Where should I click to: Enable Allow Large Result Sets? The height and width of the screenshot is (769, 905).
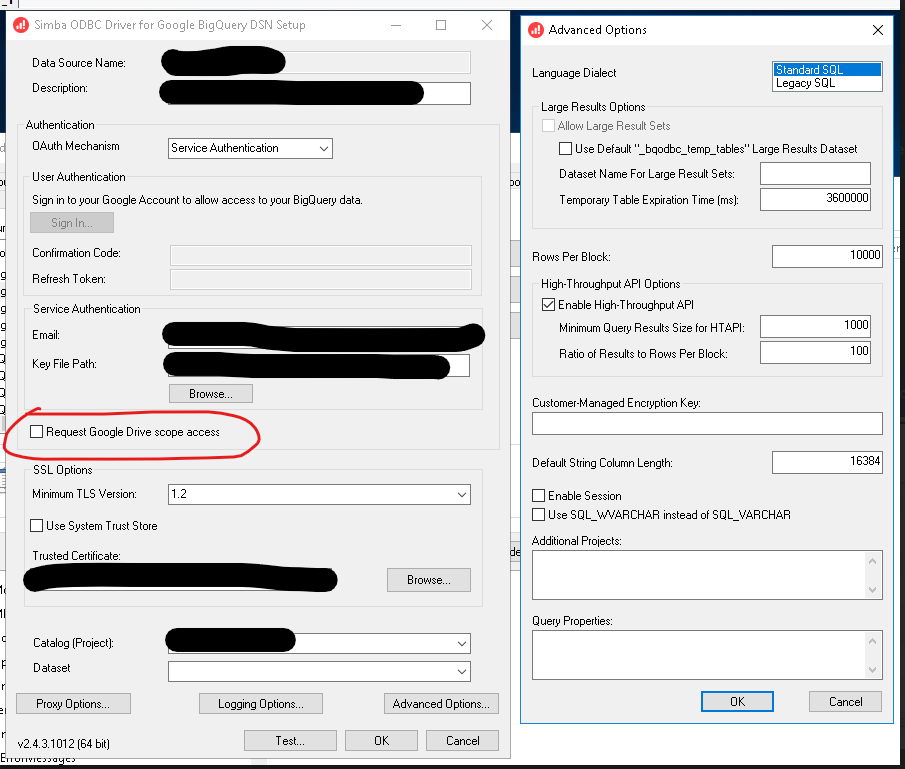549,125
